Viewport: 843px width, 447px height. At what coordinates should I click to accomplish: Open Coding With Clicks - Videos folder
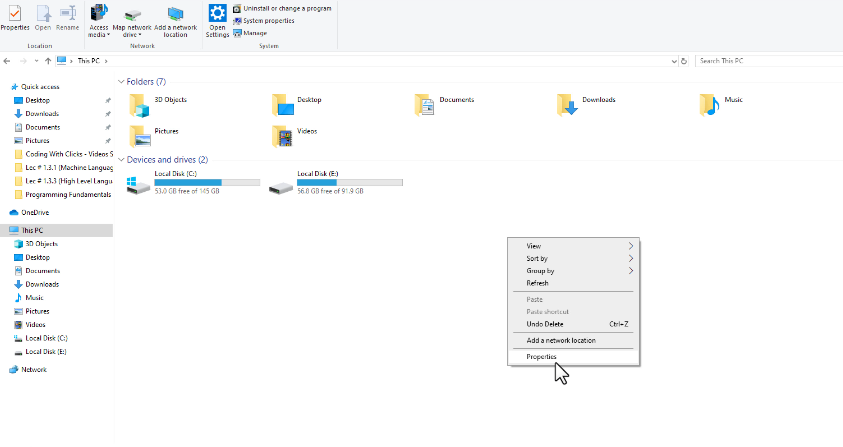[x=63, y=154]
